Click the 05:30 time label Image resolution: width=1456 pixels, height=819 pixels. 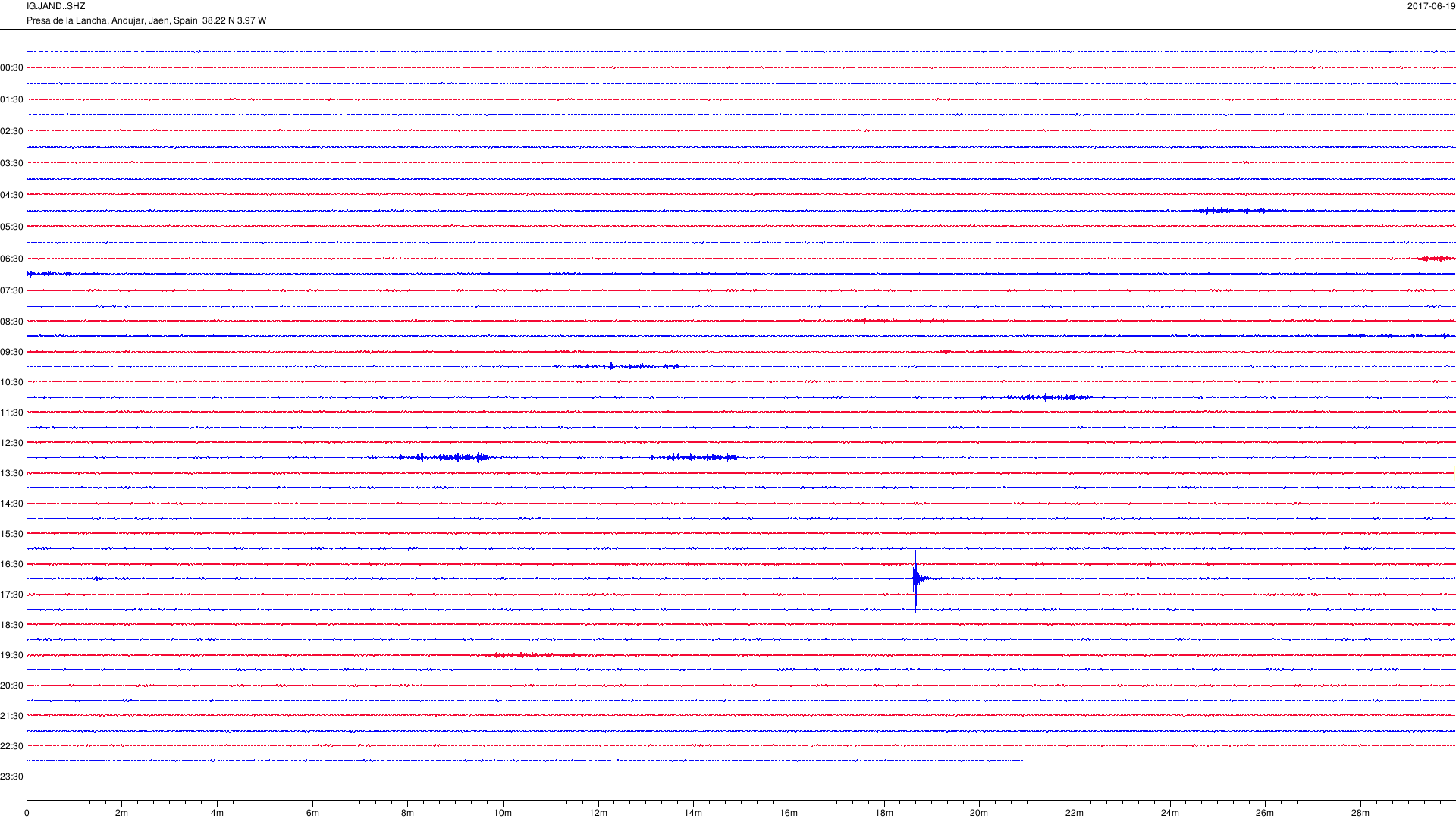[x=12, y=227]
